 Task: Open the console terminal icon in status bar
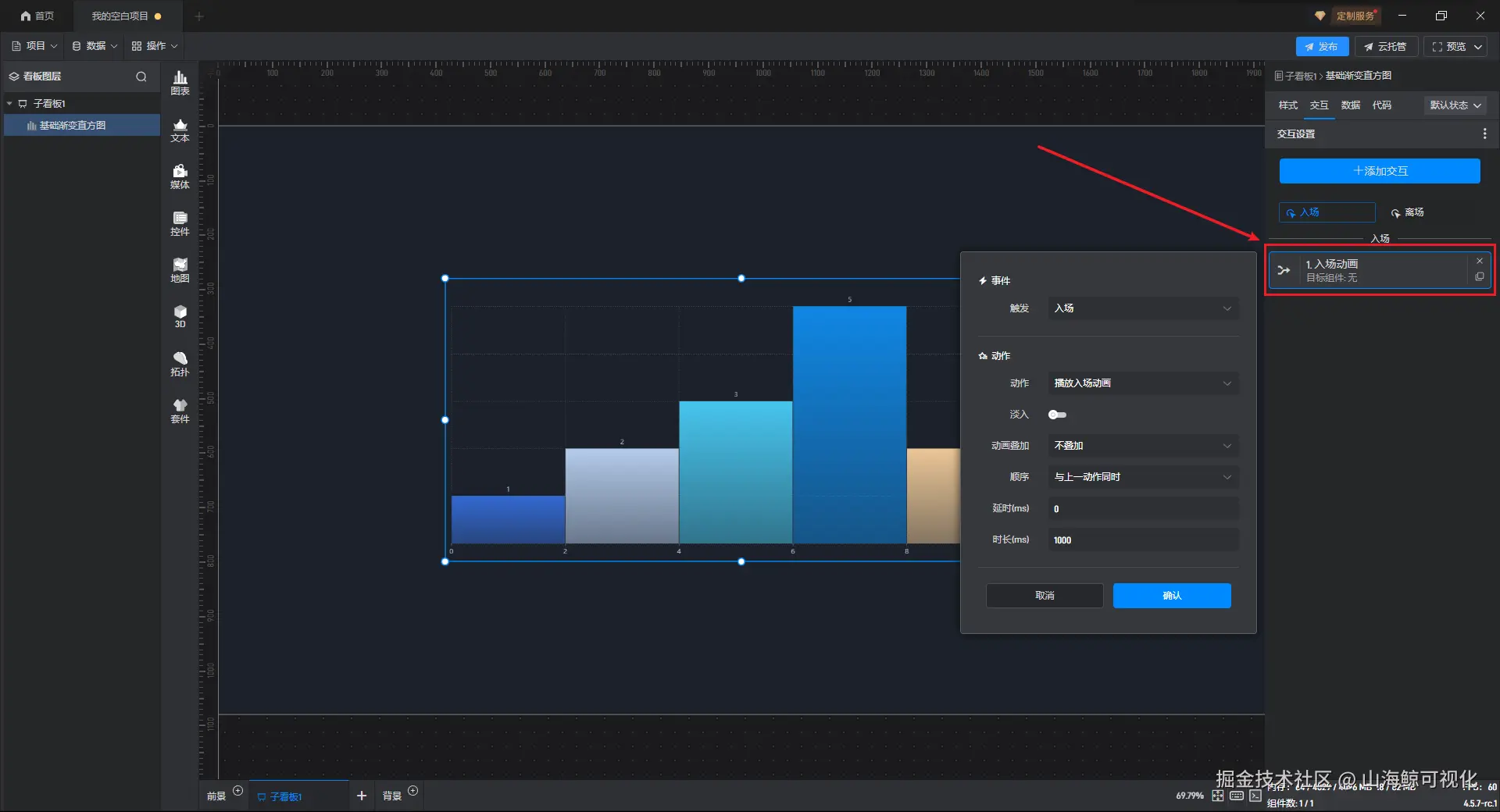tap(1255, 796)
